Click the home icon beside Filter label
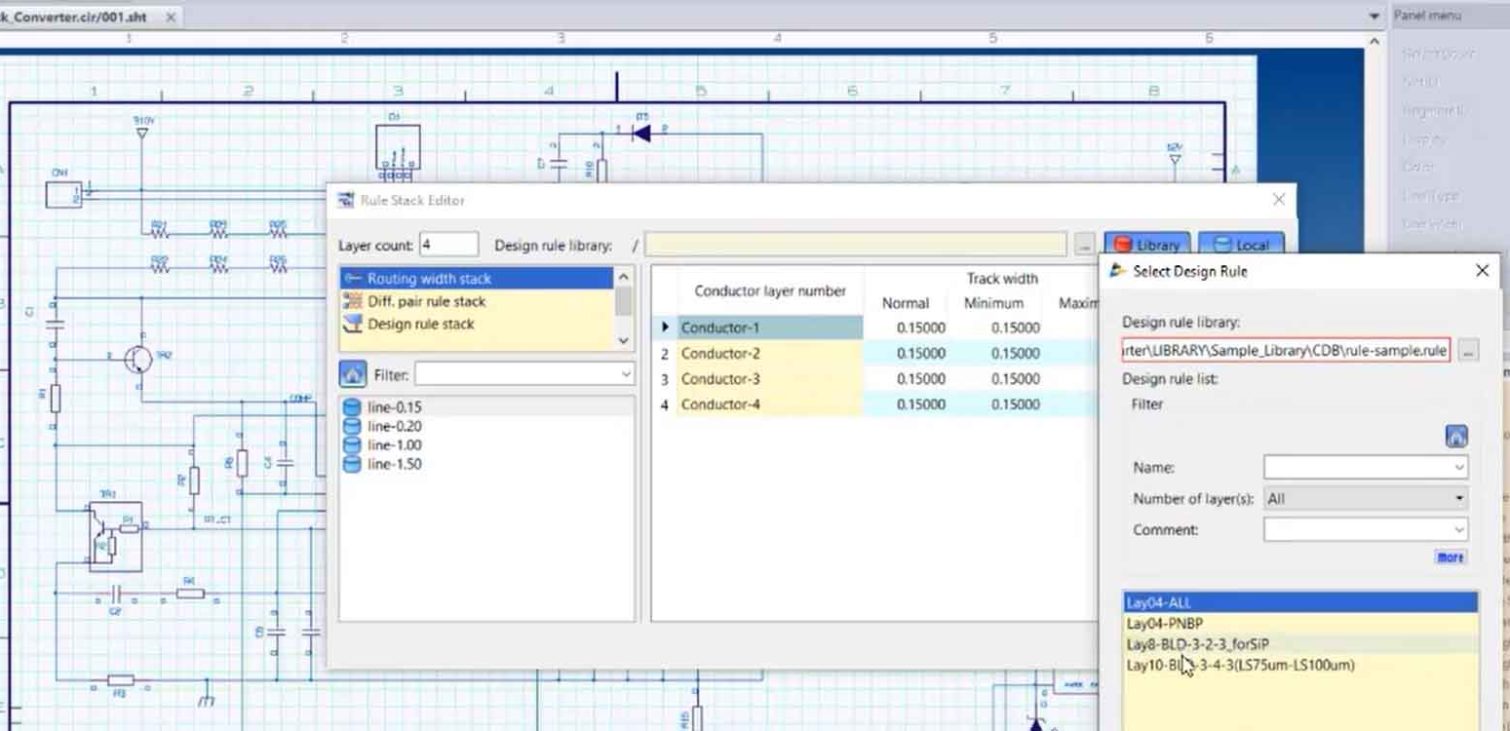Viewport: 1510px width, 731px height. tap(352, 375)
